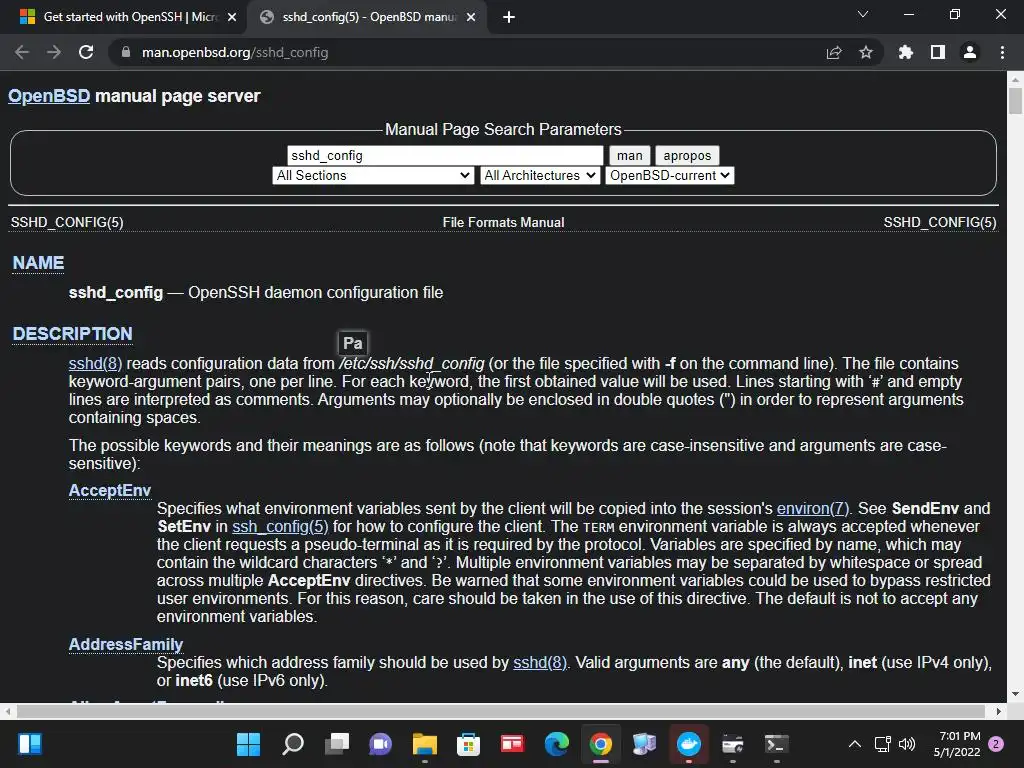
Task: Run apropos search button
Action: pos(687,155)
